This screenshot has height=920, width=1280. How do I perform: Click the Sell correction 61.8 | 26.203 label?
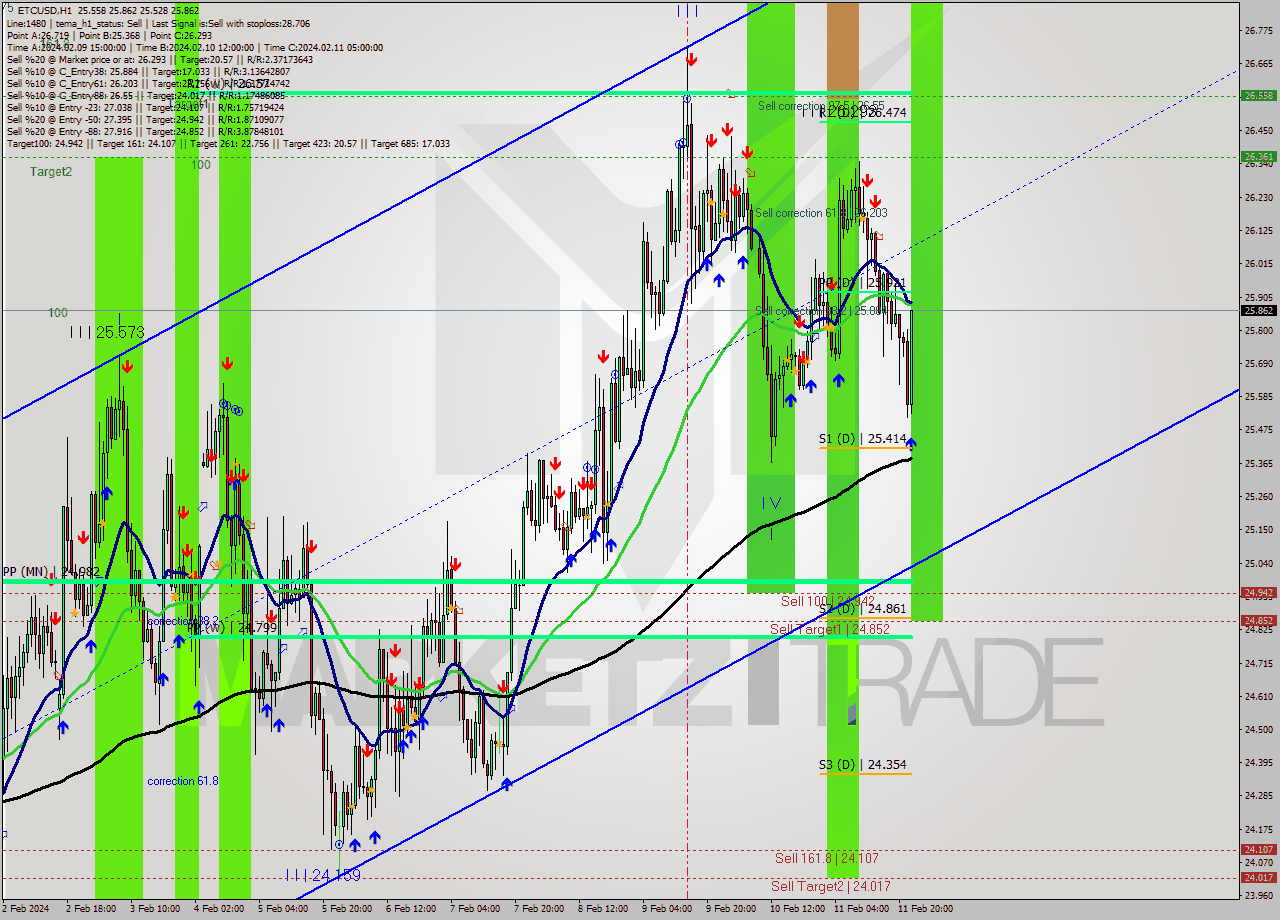[821, 213]
